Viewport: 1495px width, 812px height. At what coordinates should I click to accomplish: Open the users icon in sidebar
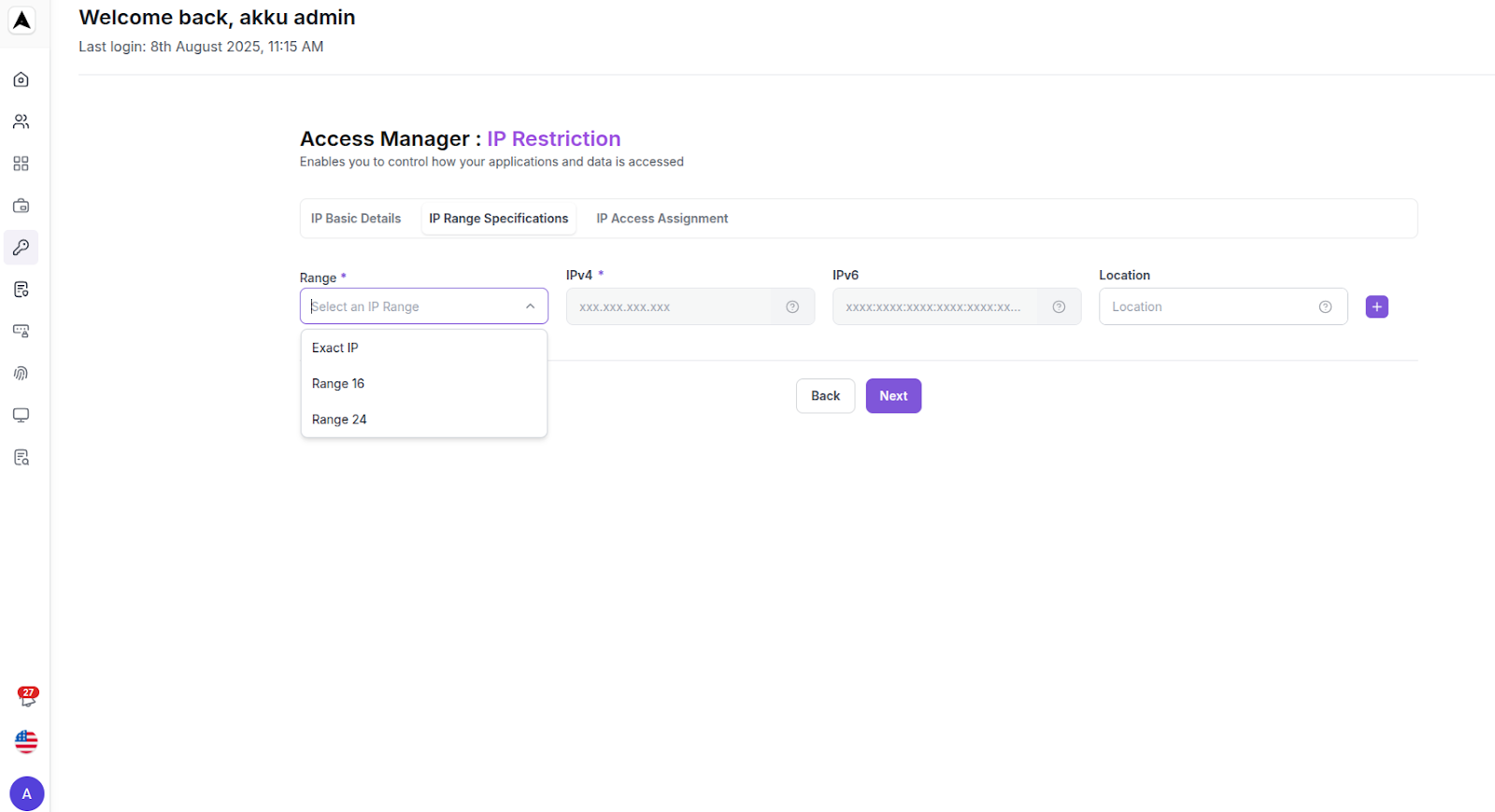click(21, 121)
